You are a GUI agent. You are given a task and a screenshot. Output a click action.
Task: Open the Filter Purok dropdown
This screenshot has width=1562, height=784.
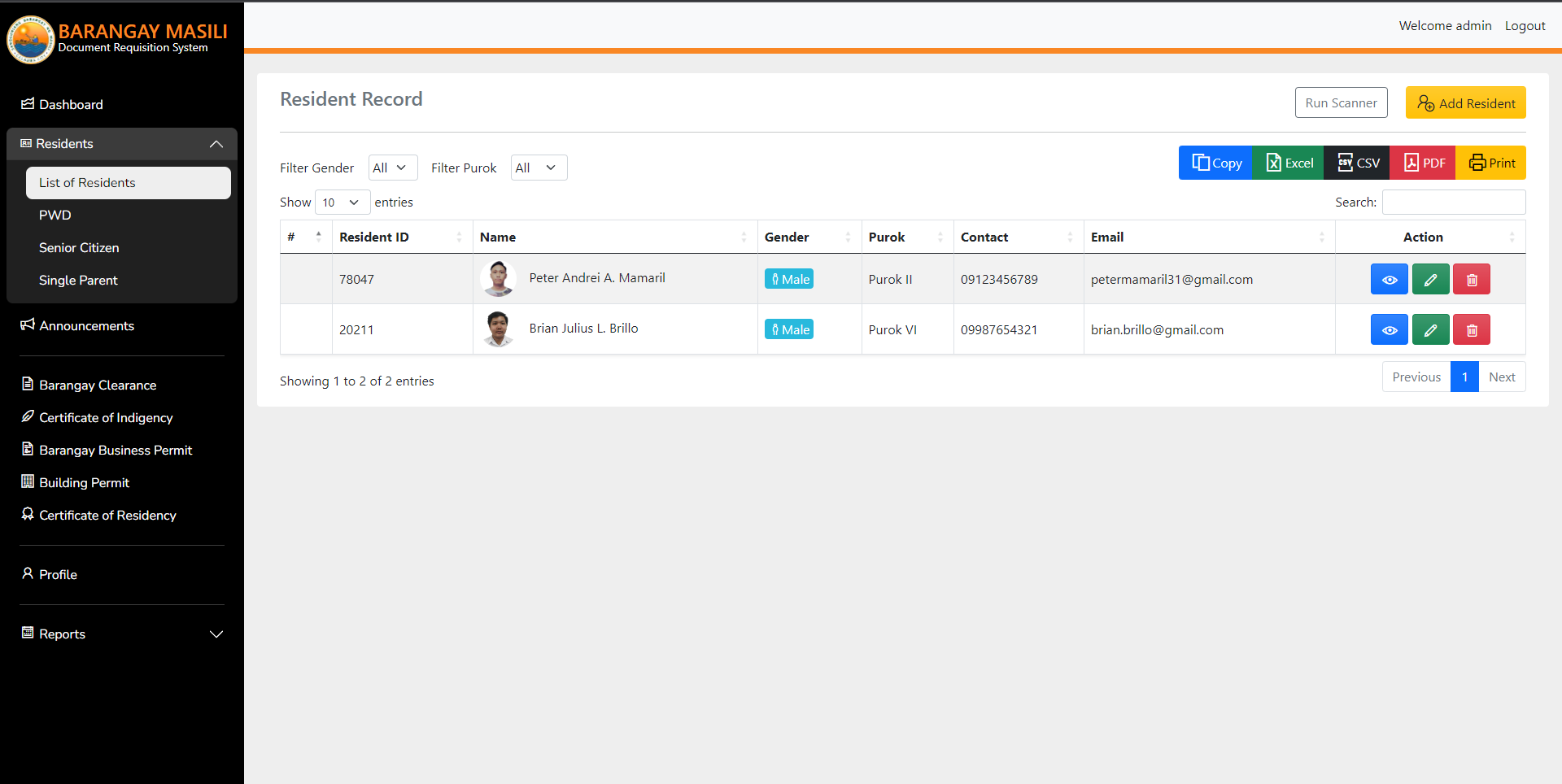(x=538, y=168)
